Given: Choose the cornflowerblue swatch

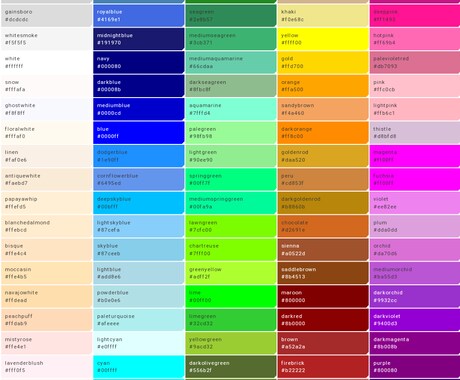Looking at the screenshot, I should click(x=139, y=179).
